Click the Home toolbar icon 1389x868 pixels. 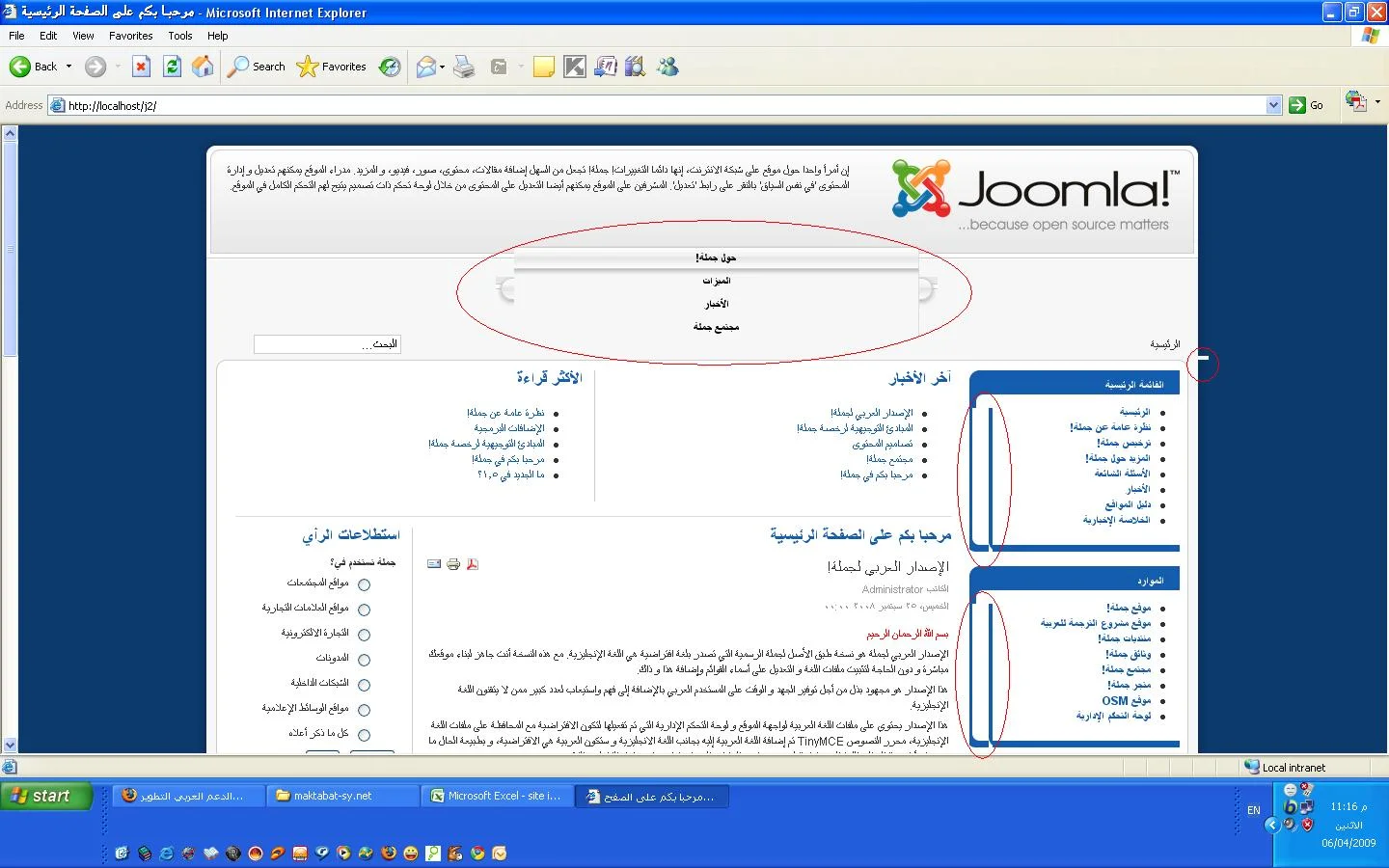click(203, 67)
